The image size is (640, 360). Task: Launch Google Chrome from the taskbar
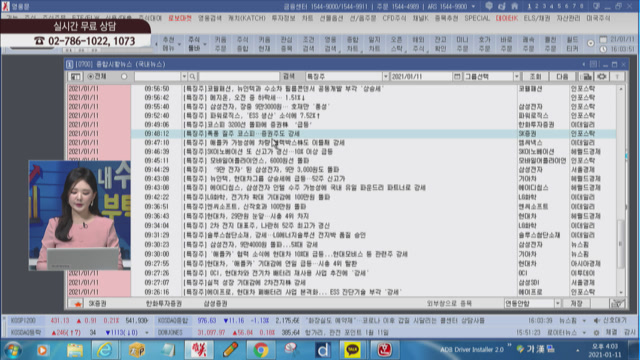260,349
